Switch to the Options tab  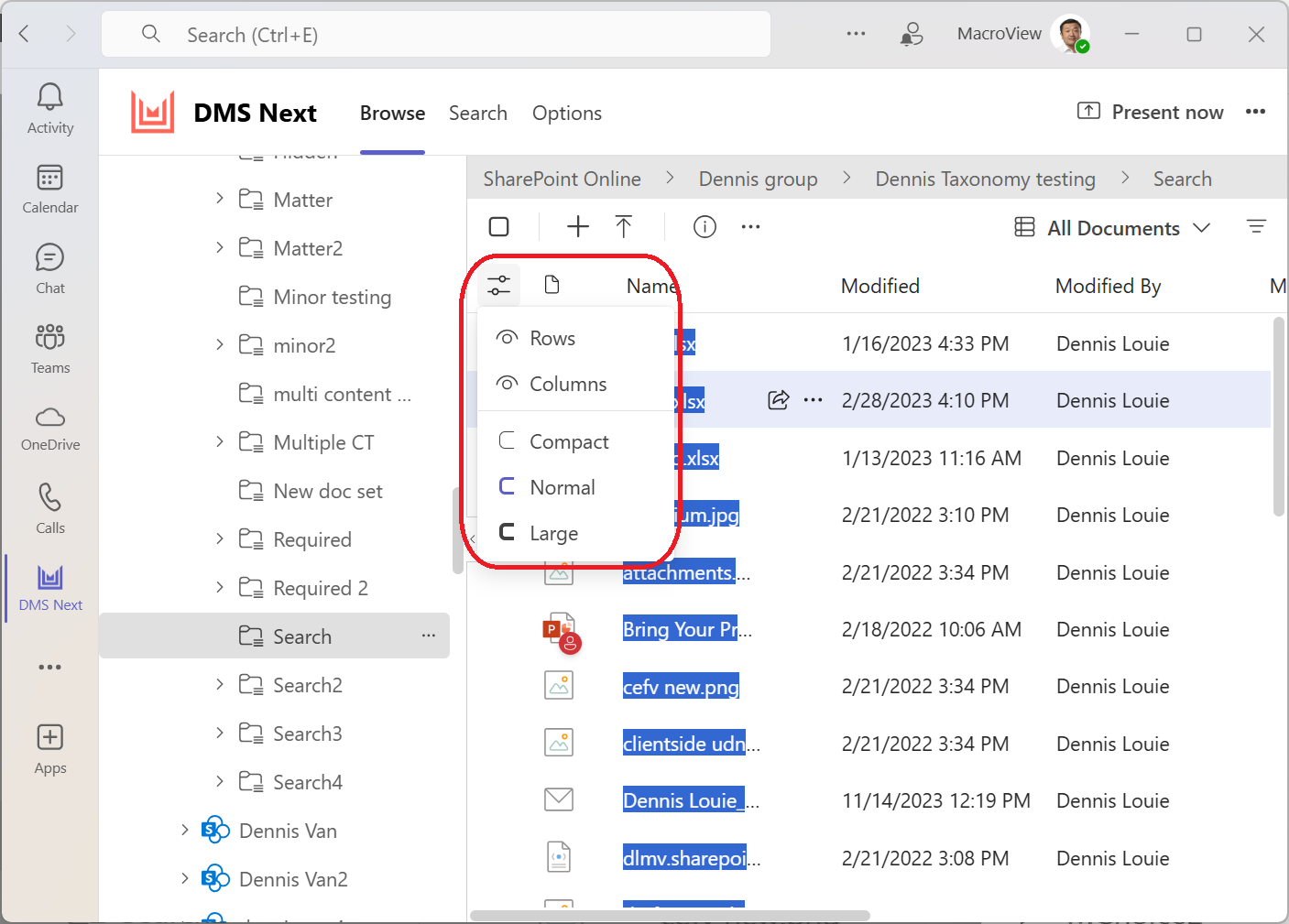click(567, 114)
